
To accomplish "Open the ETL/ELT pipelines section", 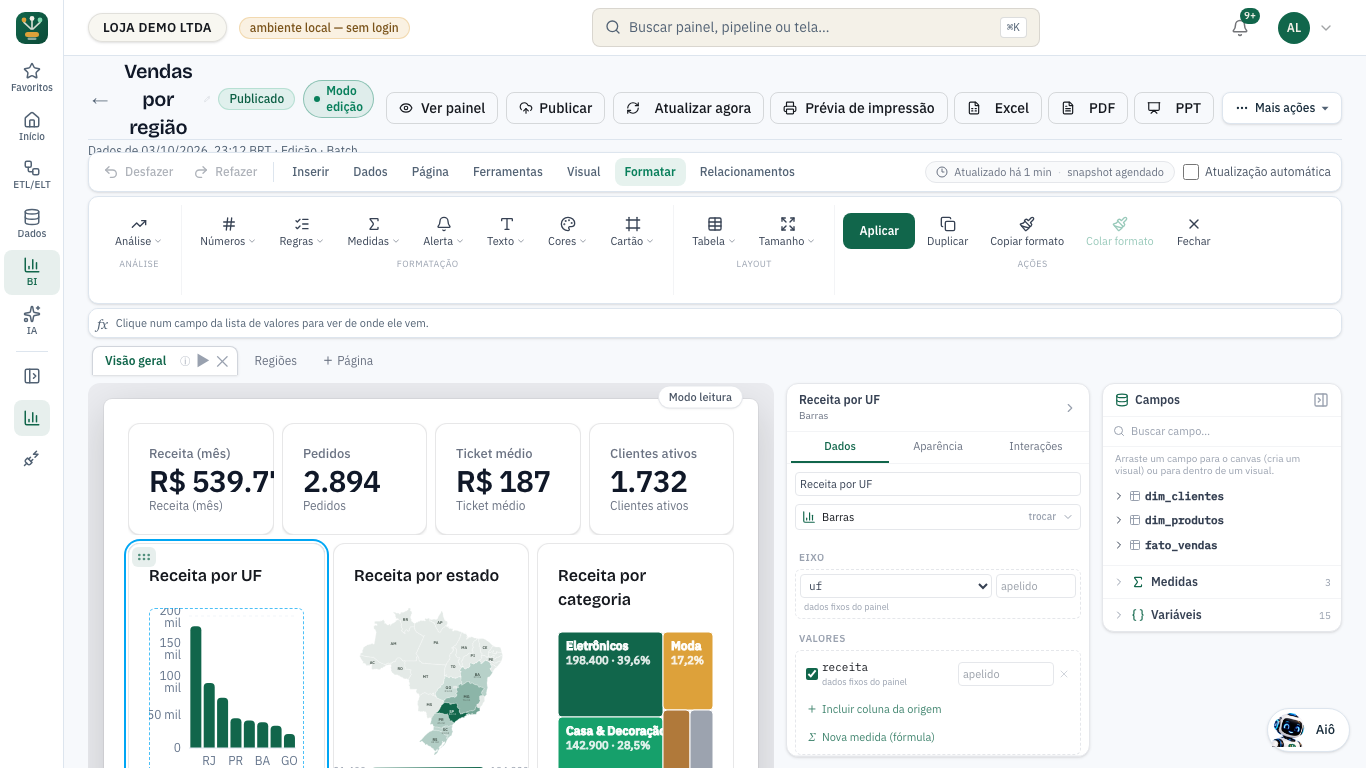I will [x=32, y=175].
